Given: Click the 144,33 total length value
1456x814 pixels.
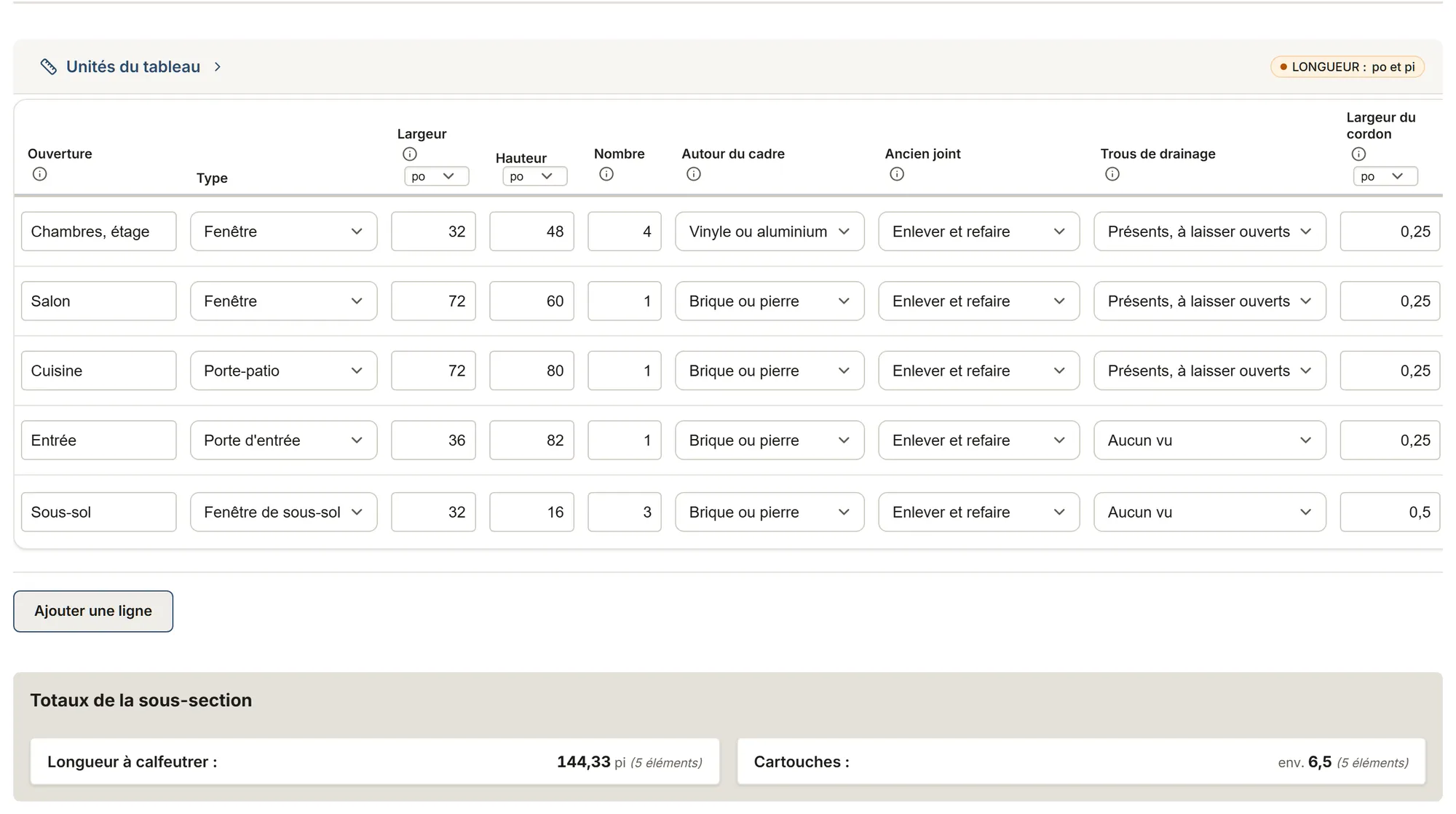Looking at the screenshot, I should pyautogui.click(x=584, y=762).
